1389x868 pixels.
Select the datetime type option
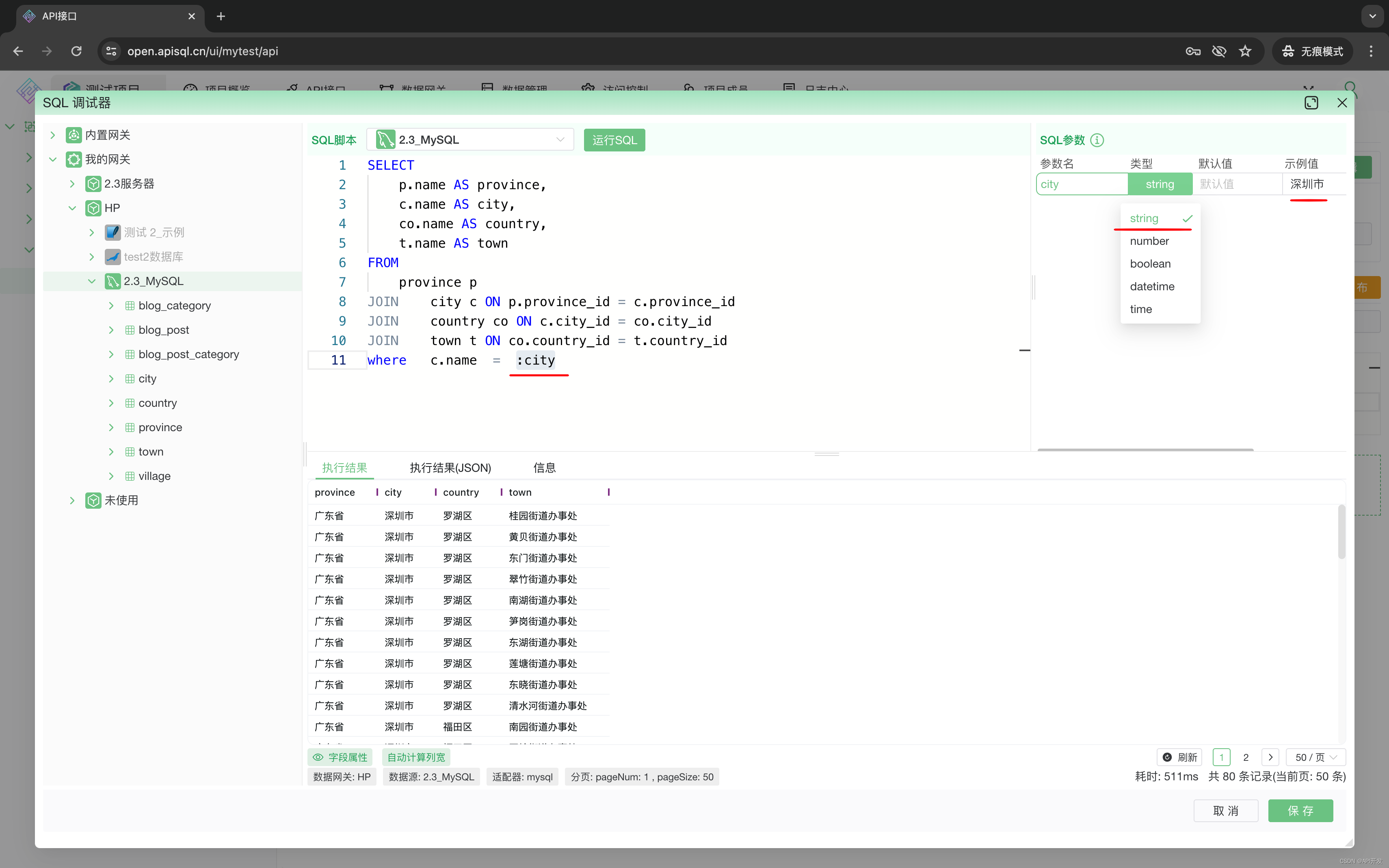(1152, 287)
